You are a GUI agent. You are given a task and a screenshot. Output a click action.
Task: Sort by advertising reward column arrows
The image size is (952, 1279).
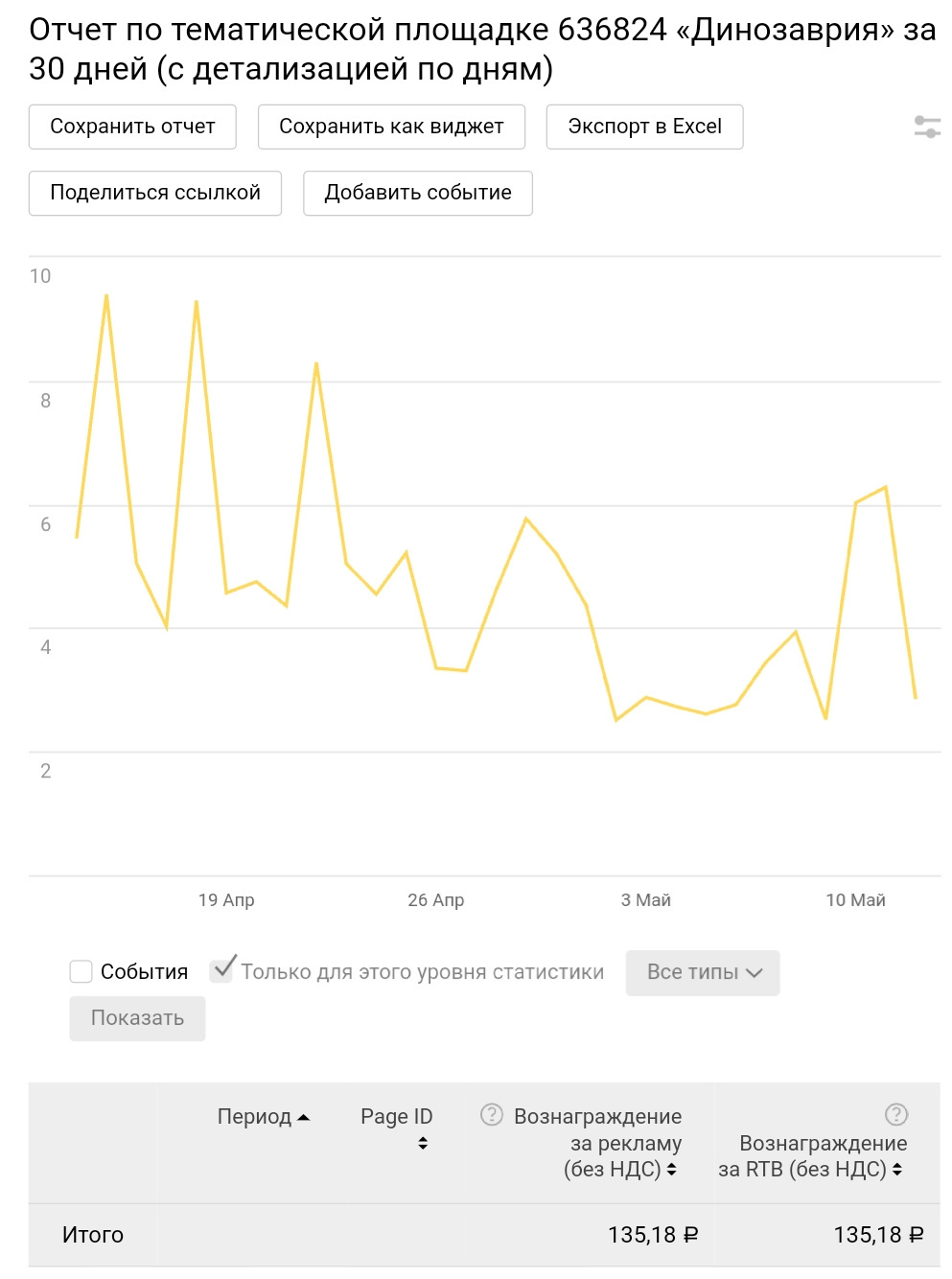coord(671,1170)
